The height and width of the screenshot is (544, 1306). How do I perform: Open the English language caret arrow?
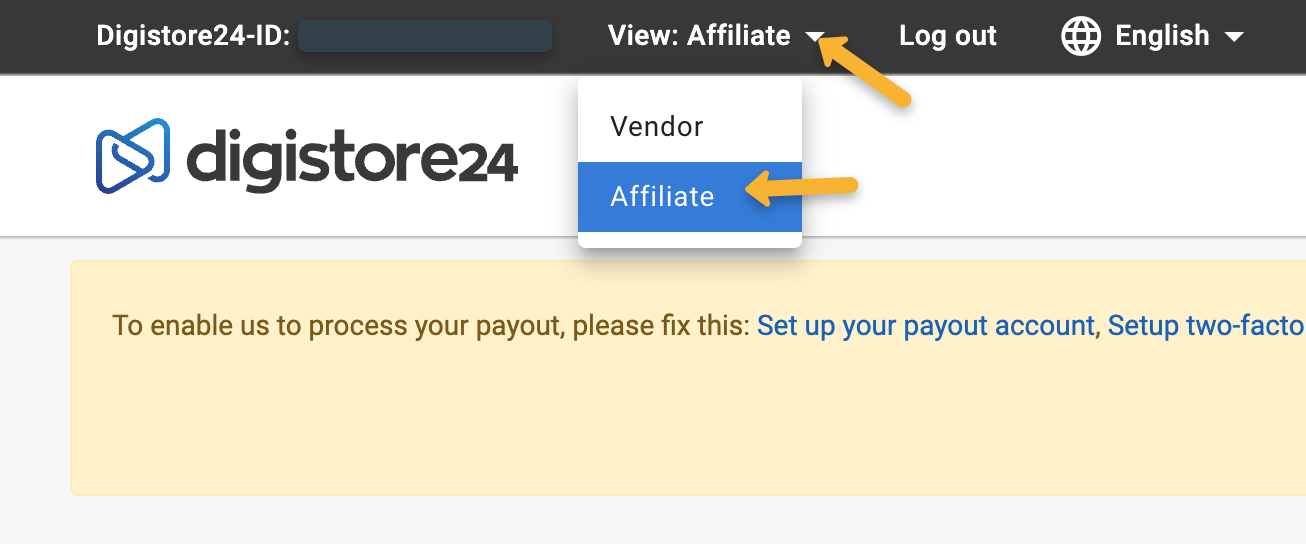coord(1234,38)
